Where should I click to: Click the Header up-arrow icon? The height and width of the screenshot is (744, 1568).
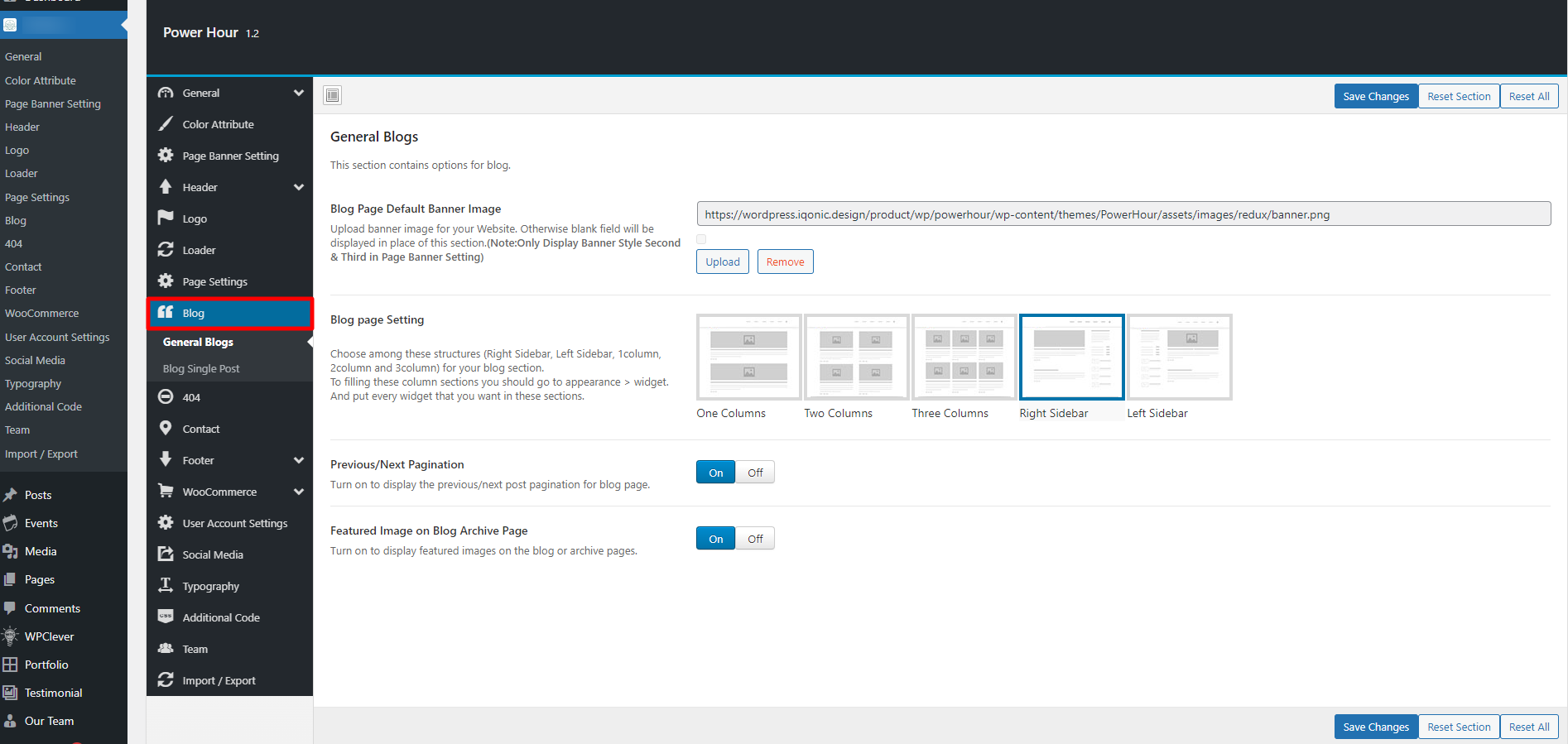coord(166,187)
